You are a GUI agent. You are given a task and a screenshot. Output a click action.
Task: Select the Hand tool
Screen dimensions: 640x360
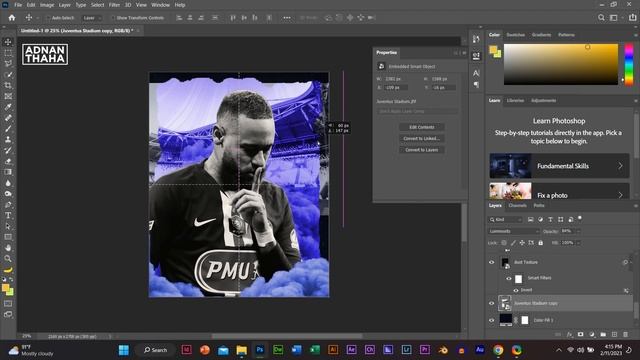8,248
